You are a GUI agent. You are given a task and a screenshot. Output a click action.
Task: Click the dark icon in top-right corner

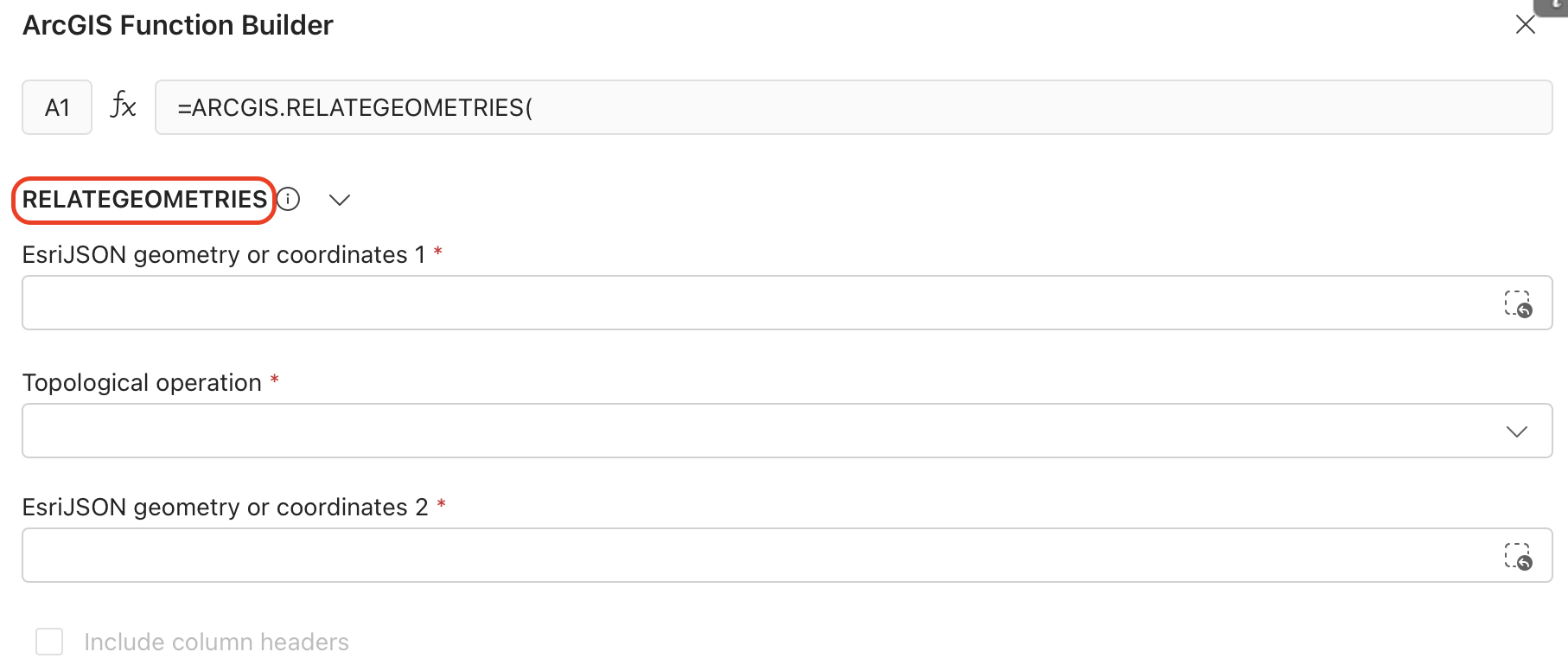[1554, 5]
